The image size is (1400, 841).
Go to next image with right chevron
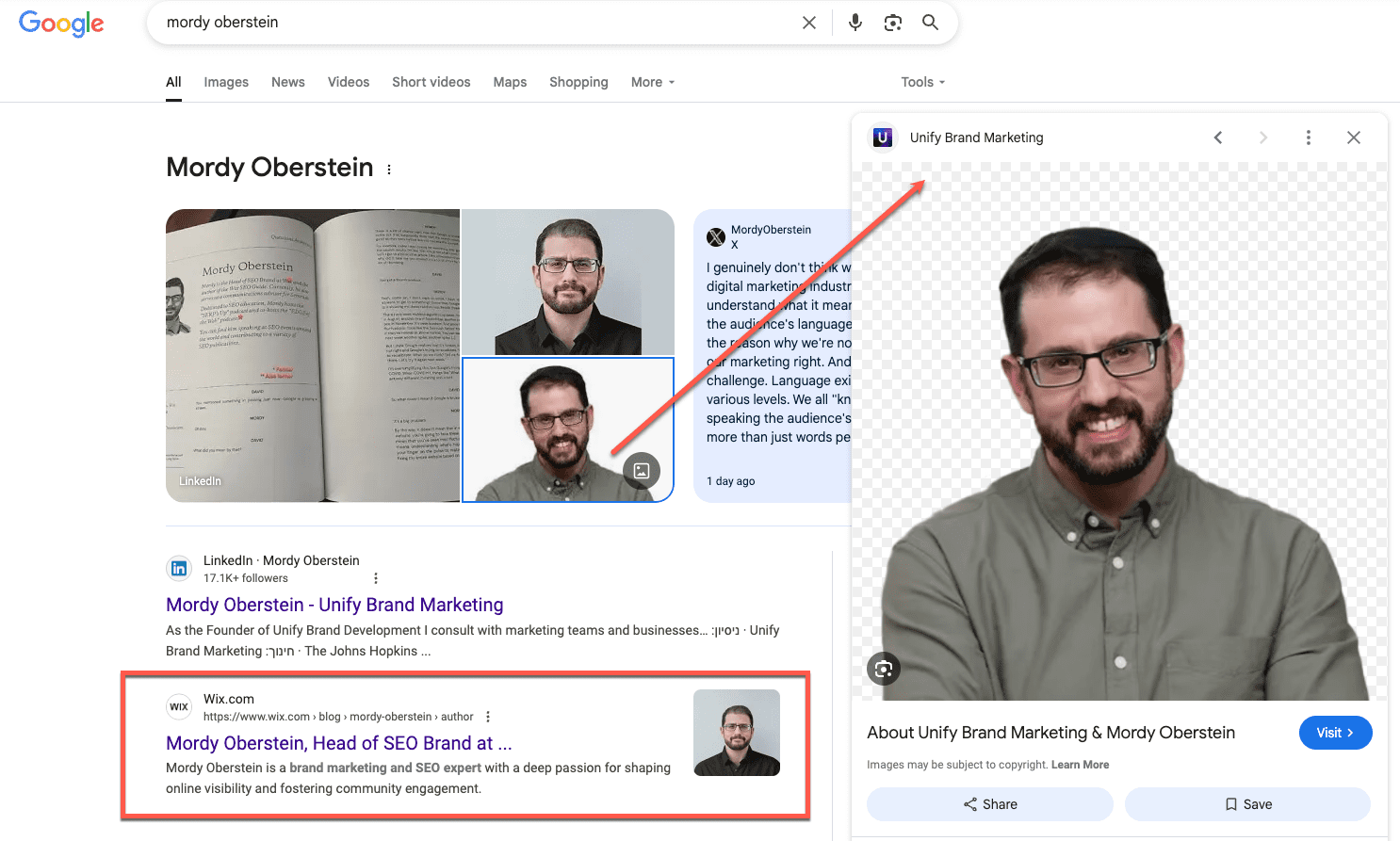tap(1263, 137)
